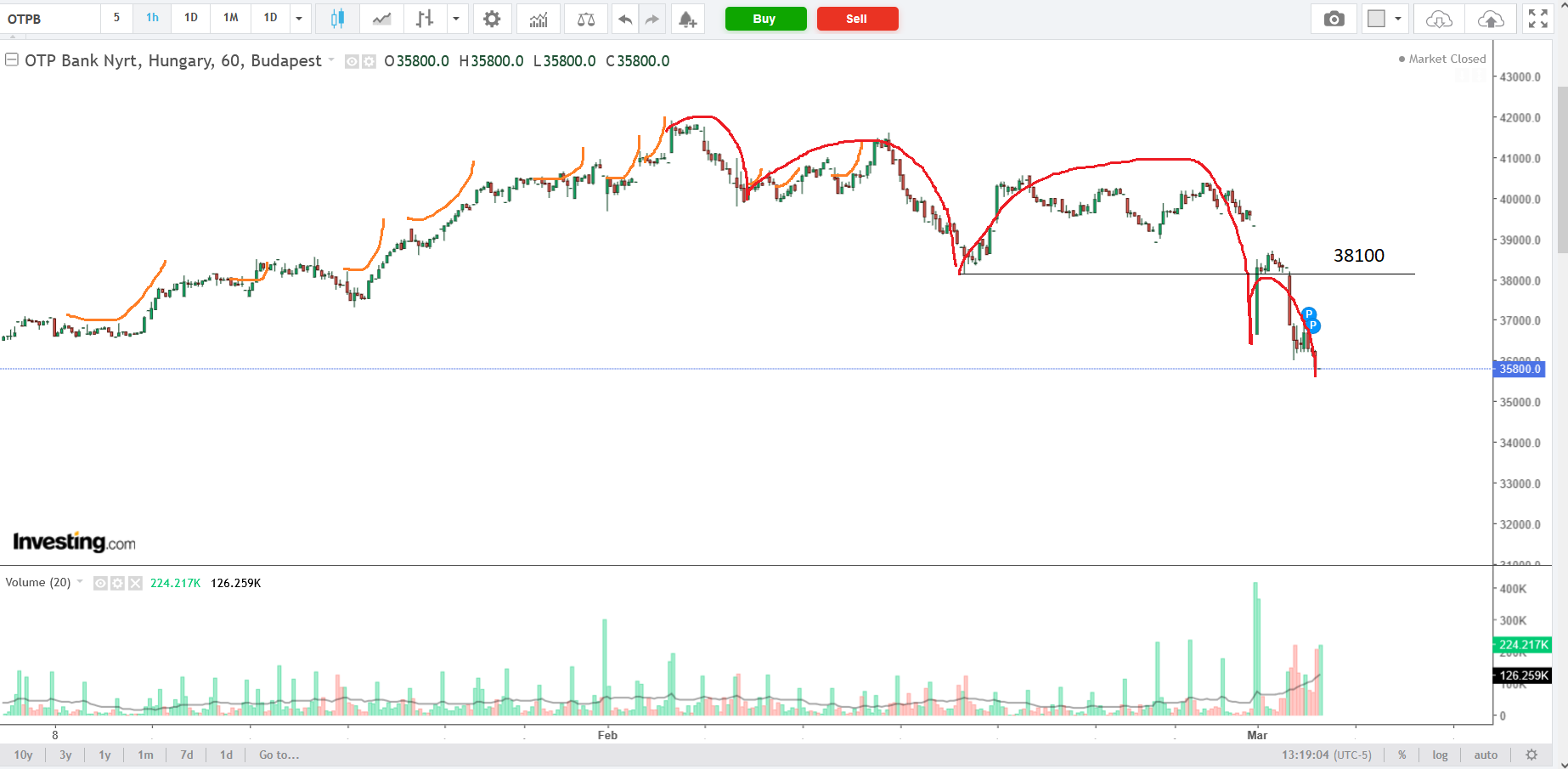Click the compare symbols scales icon

click(586, 19)
